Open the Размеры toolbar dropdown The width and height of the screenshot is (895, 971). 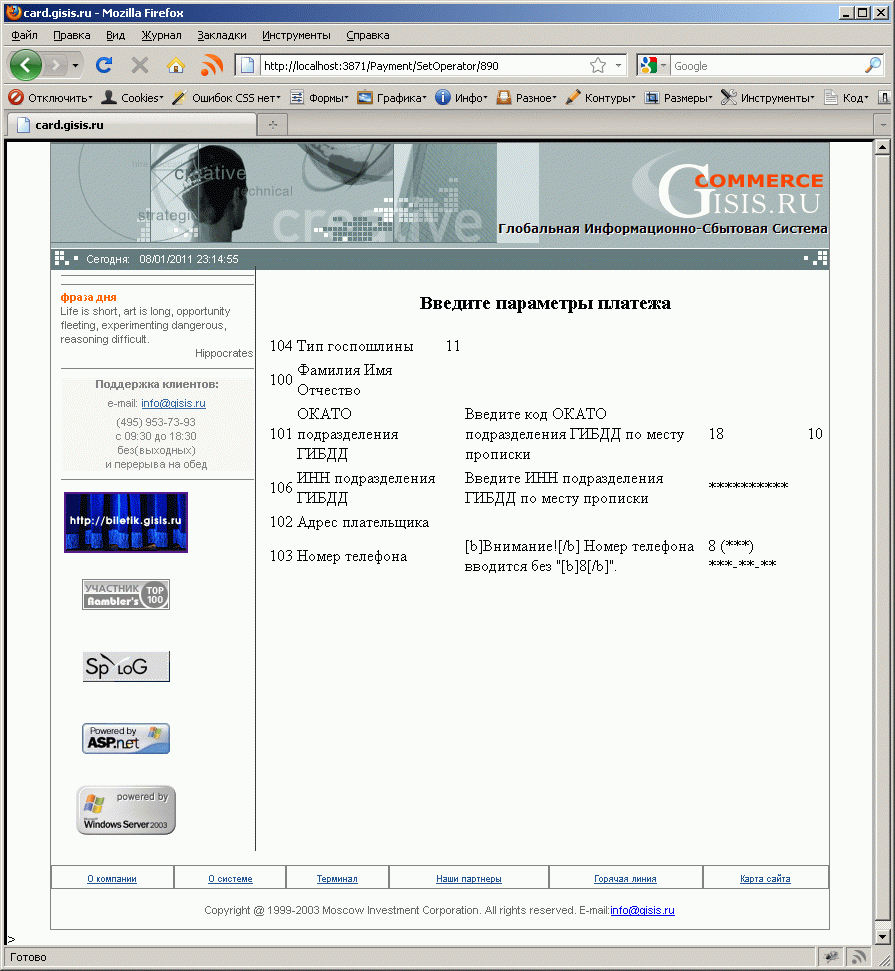(x=679, y=98)
